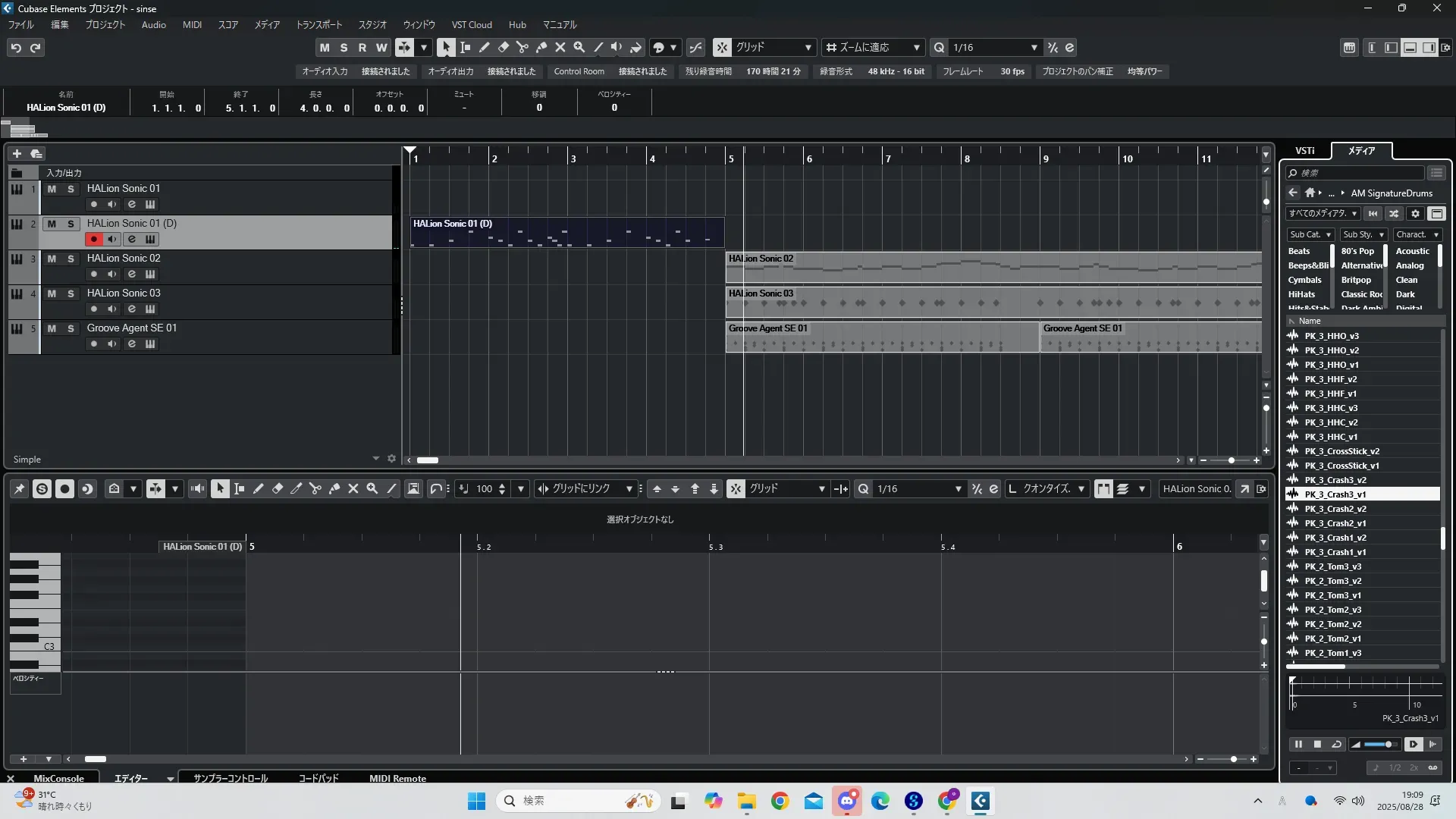Open the main toolbar 1/16 quantize dropdown
The height and width of the screenshot is (819, 1456).
tap(1034, 48)
